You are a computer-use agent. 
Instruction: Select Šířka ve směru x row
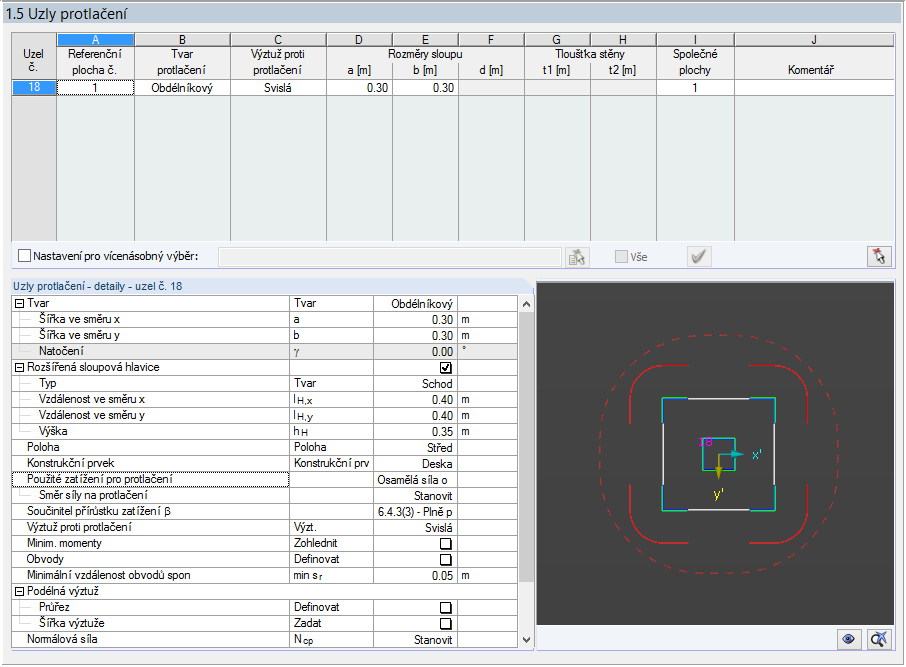264,320
